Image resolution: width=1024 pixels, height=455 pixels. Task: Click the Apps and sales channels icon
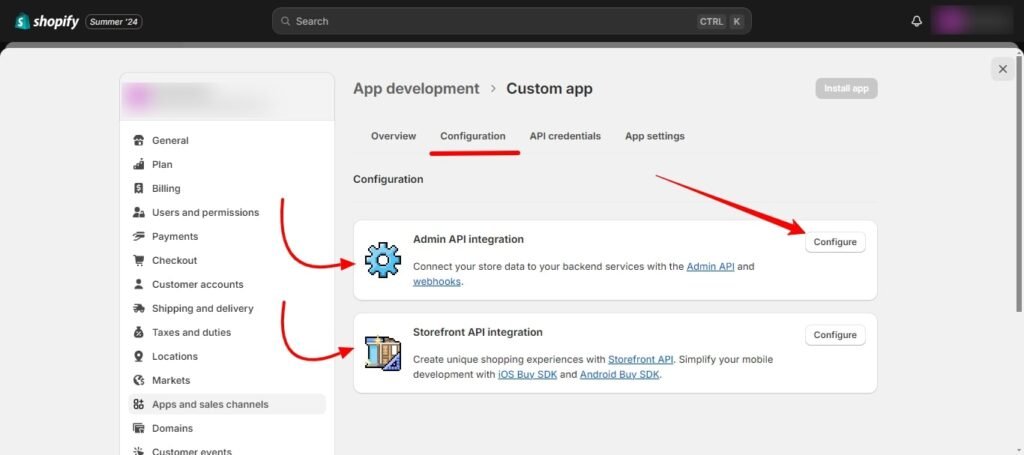pyautogui.click(x=138, y=405)
